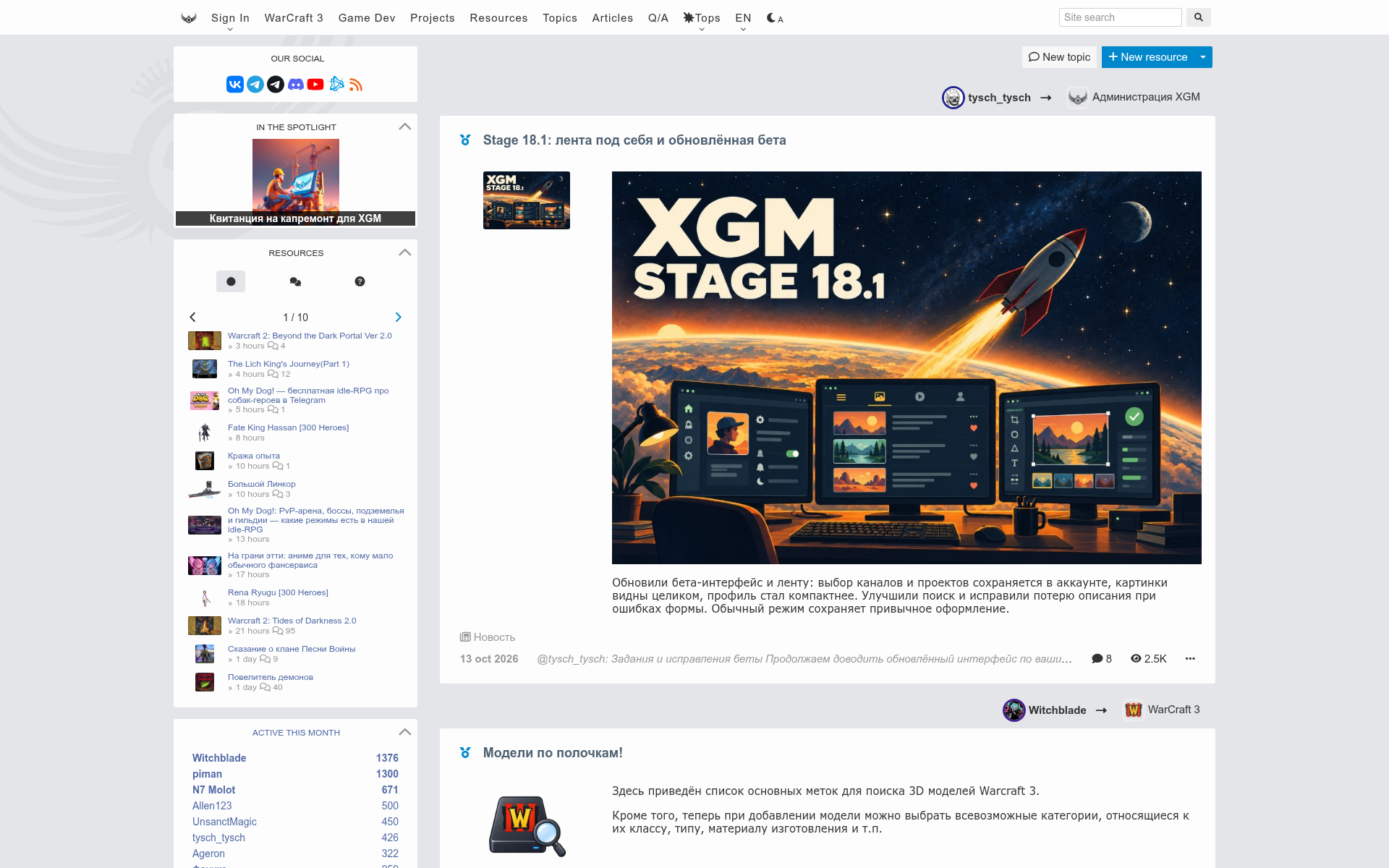Open Witchblade profile in active list
The height and width of the screenshot is (868, 1389).
pyautogui.click(x=219, y=758)
